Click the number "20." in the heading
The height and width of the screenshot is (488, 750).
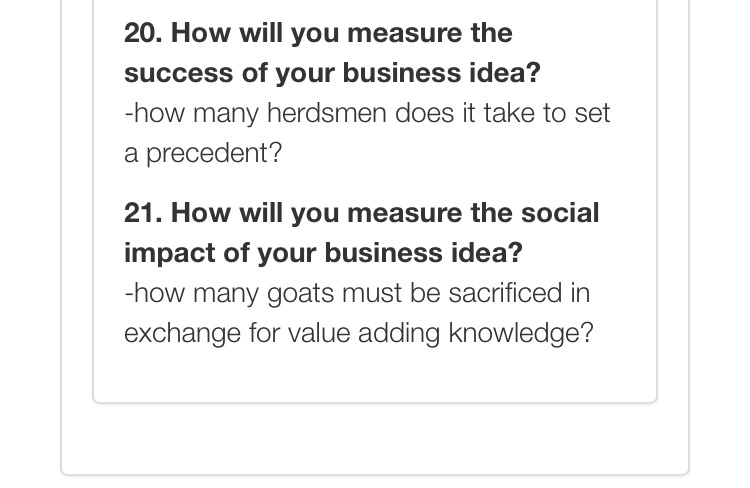click(x=143, y=33)
